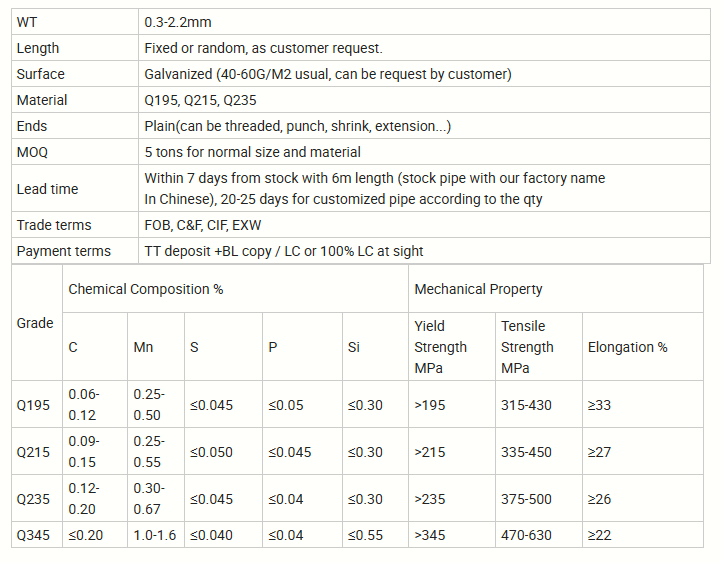Click the "Q345" grade cell
Viewport: 721px width, 563px height.
point(36,535)
